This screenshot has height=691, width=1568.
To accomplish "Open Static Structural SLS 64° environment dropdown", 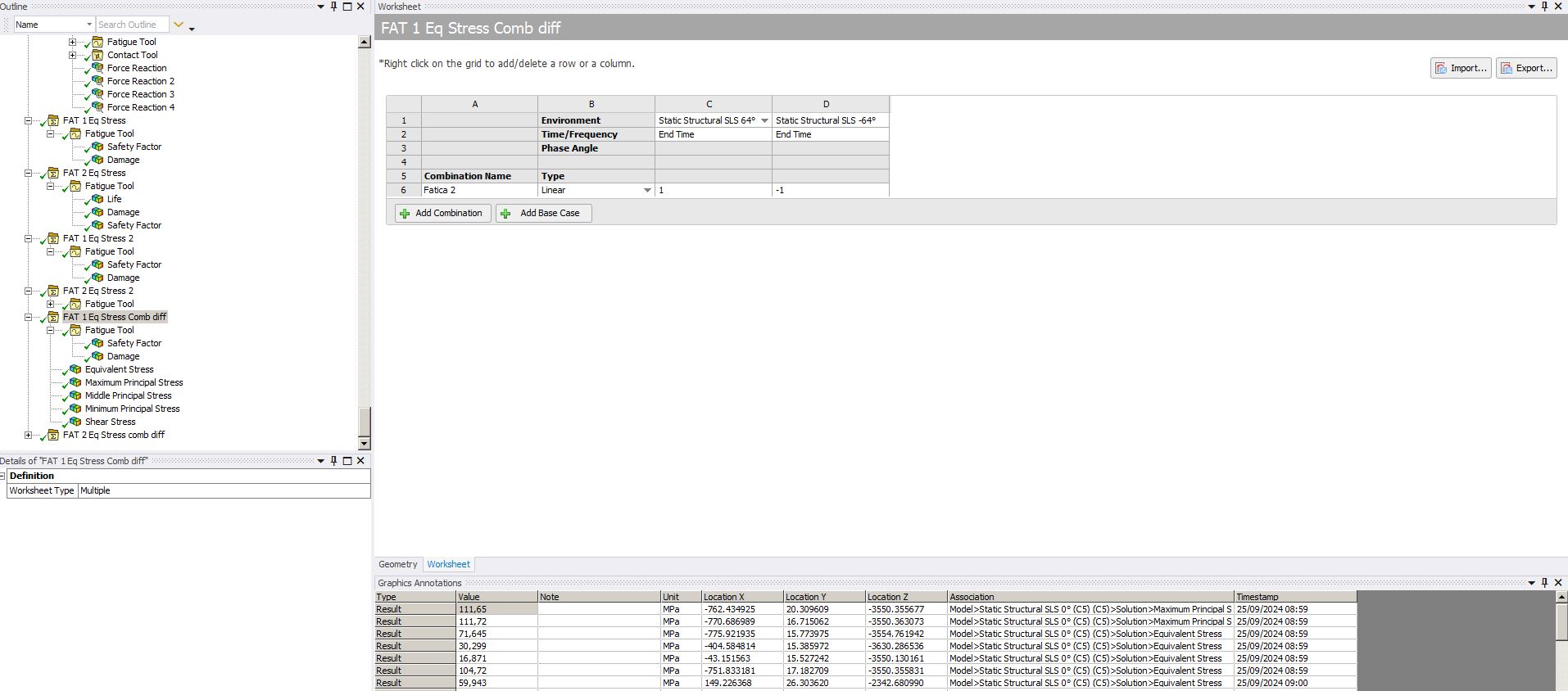I will click(x=764, y=120).
